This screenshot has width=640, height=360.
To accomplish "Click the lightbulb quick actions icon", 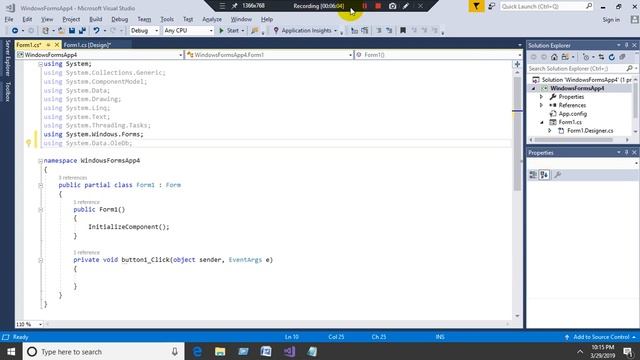I will coord(29,143).
